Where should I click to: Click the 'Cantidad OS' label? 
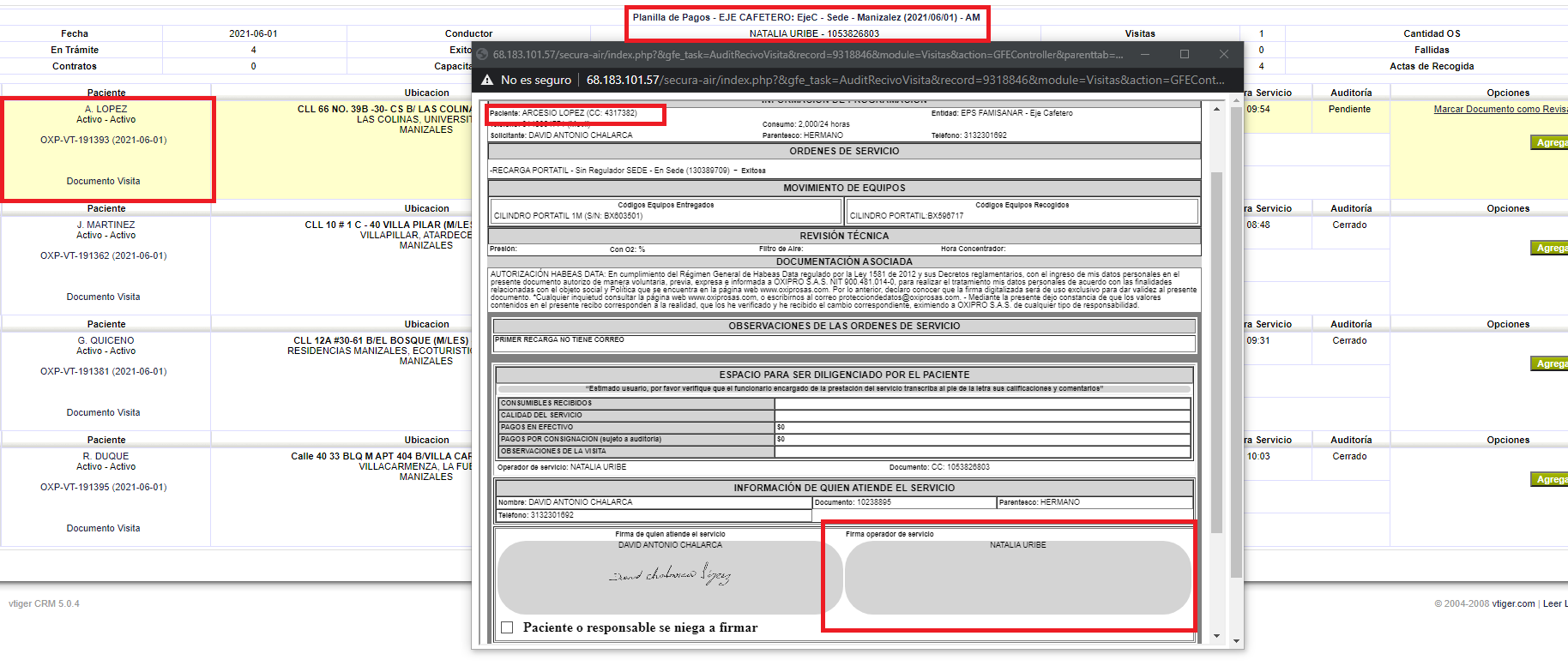click(1432, 33)
